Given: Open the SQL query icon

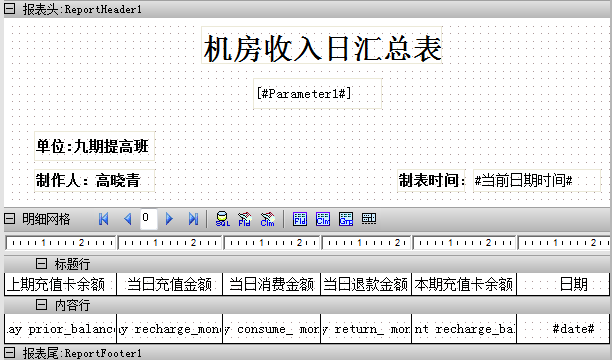Looking at the screenshot, I should coord(222,219).
